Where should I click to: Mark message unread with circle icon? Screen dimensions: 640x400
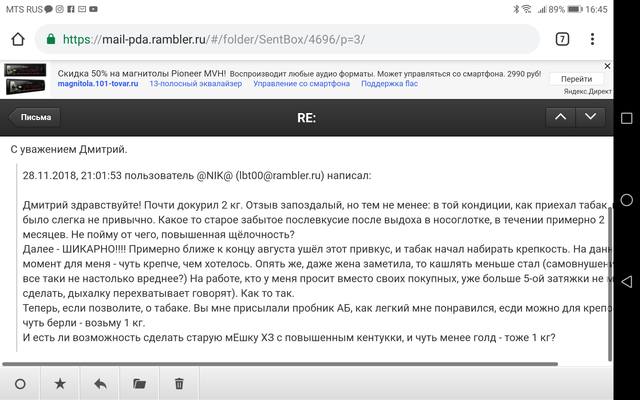[20, 384]
